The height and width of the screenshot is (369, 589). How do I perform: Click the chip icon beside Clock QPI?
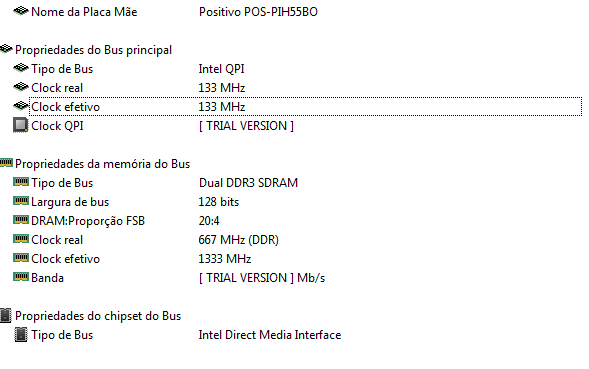(x=21, y=125)
